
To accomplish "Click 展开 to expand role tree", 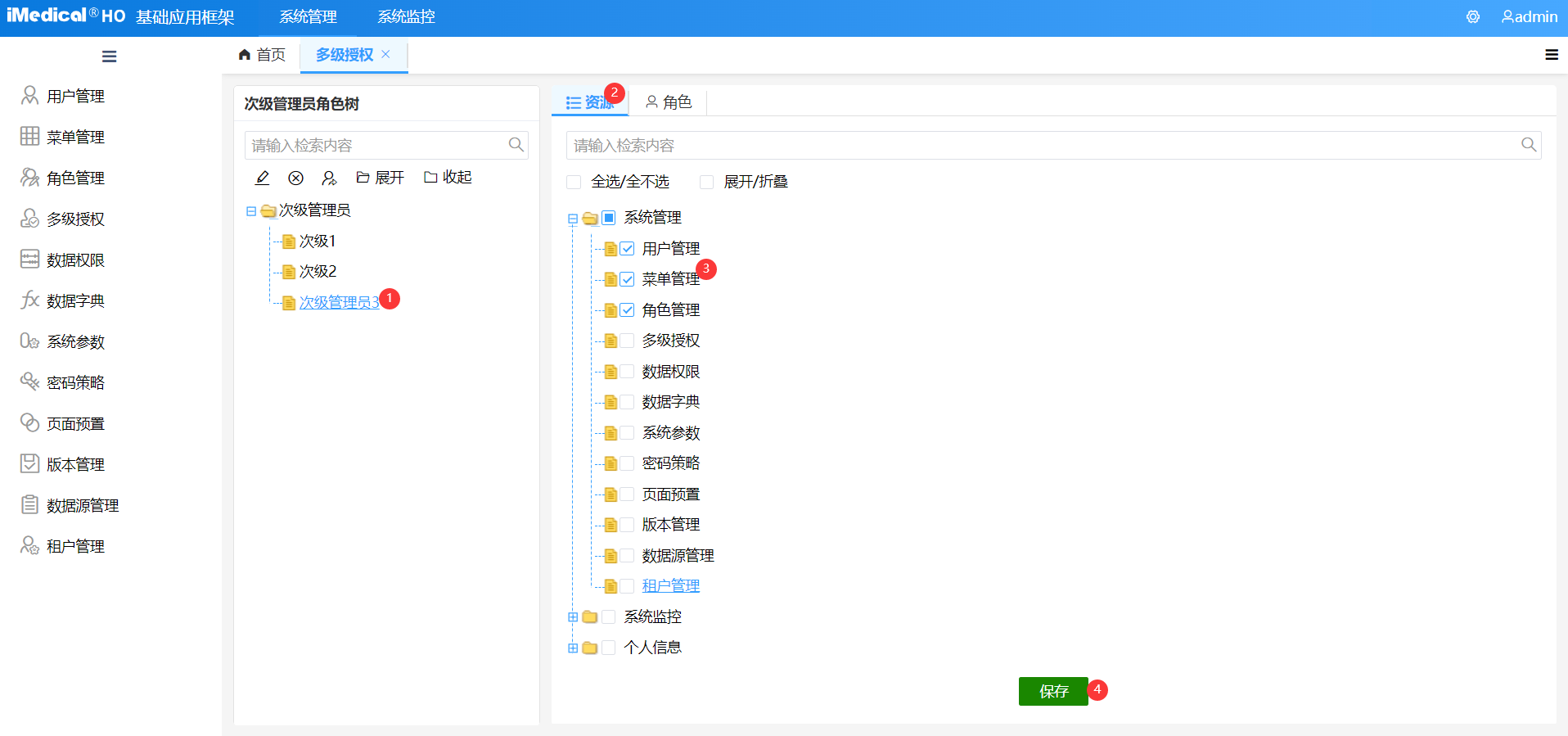I will coord(381,178).
